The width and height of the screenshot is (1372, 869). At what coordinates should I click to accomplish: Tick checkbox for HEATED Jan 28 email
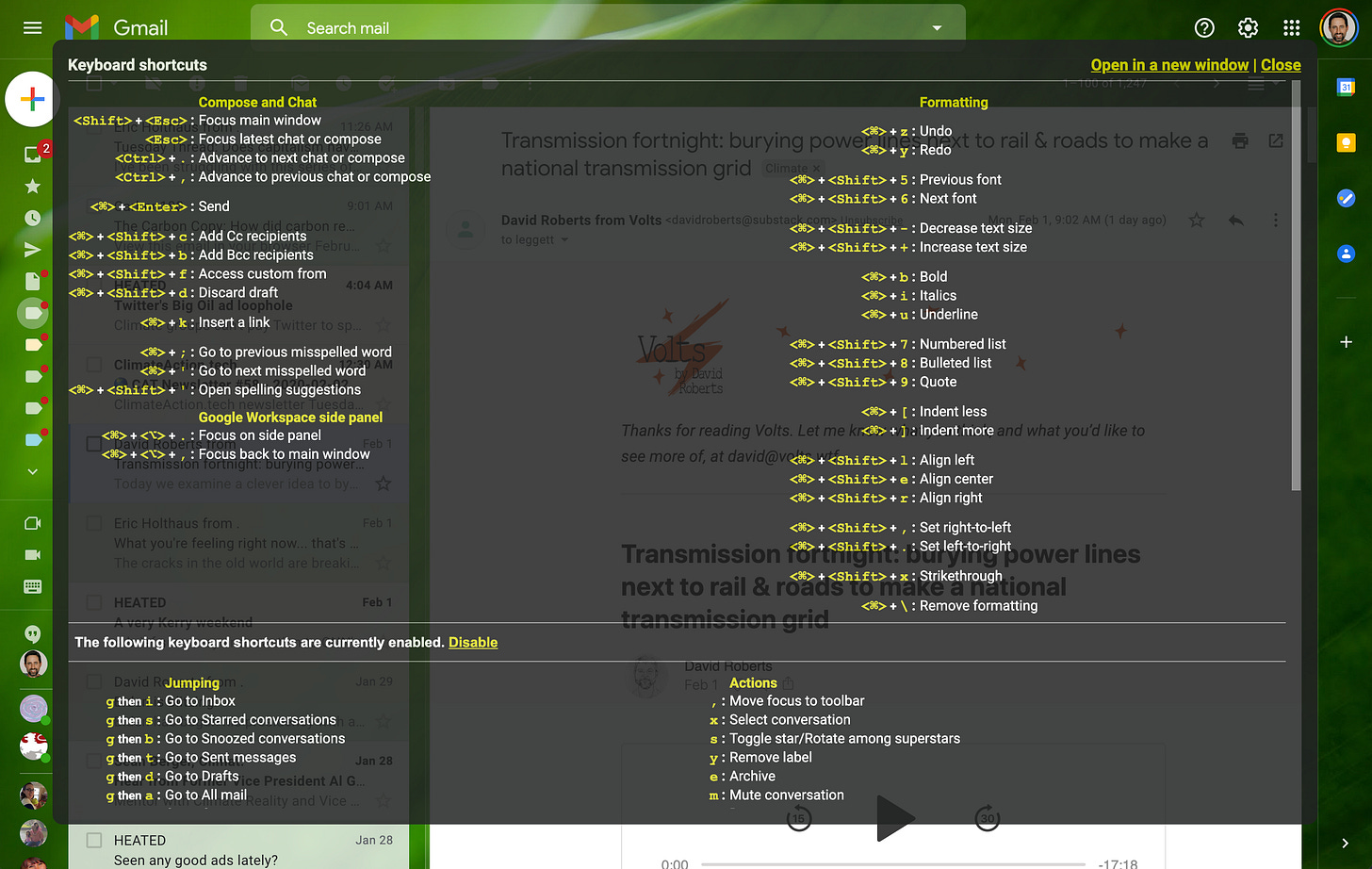pos(94,840)
